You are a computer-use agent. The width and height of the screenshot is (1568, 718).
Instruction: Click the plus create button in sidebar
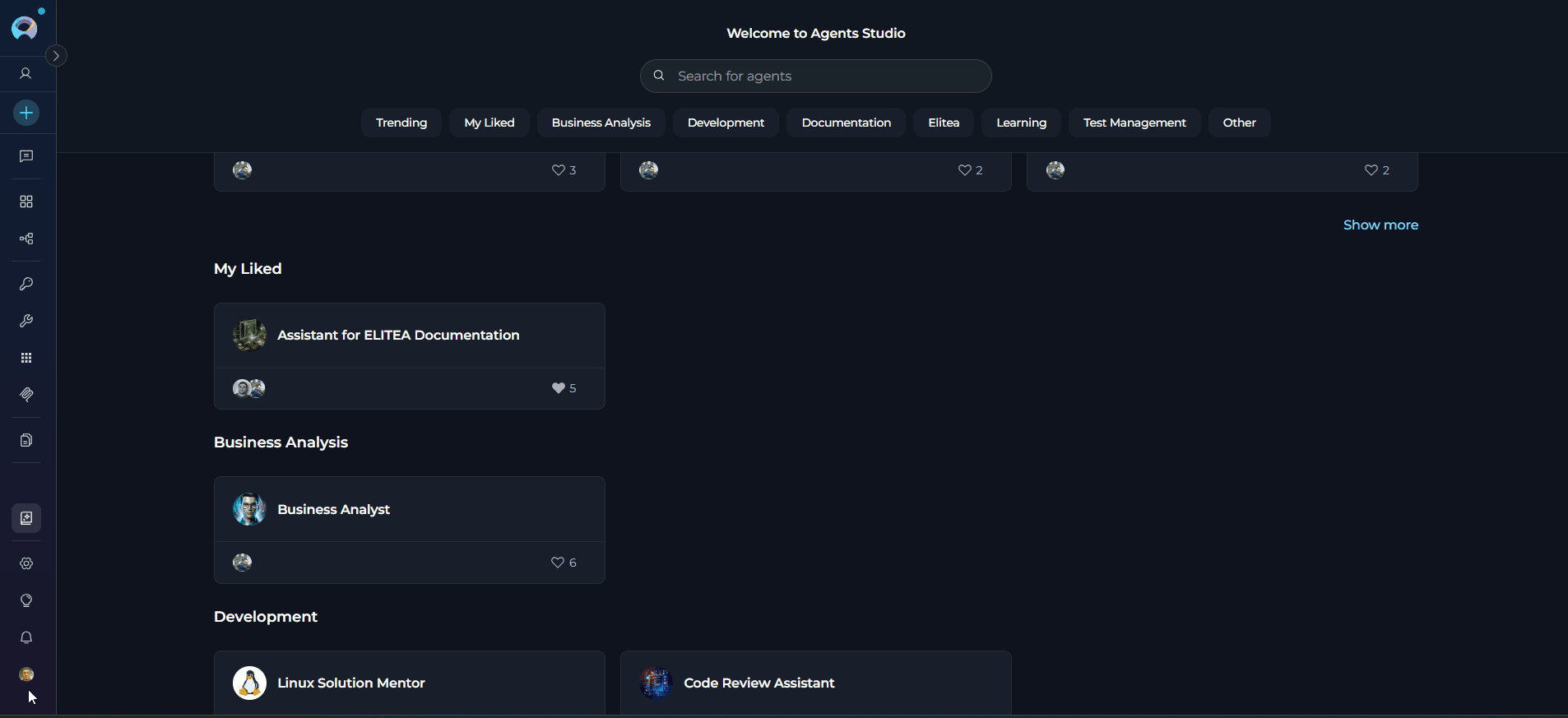[x=26, y=113]
